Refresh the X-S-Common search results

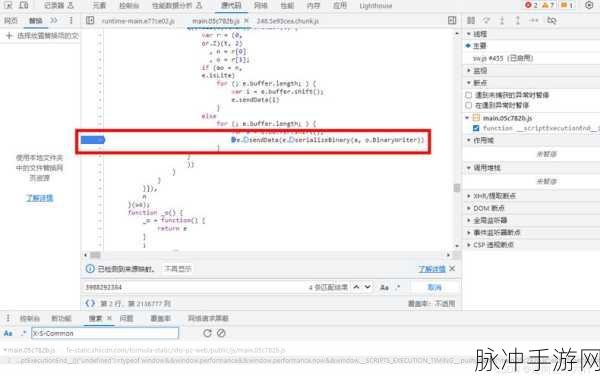click(x=207, y=333)
